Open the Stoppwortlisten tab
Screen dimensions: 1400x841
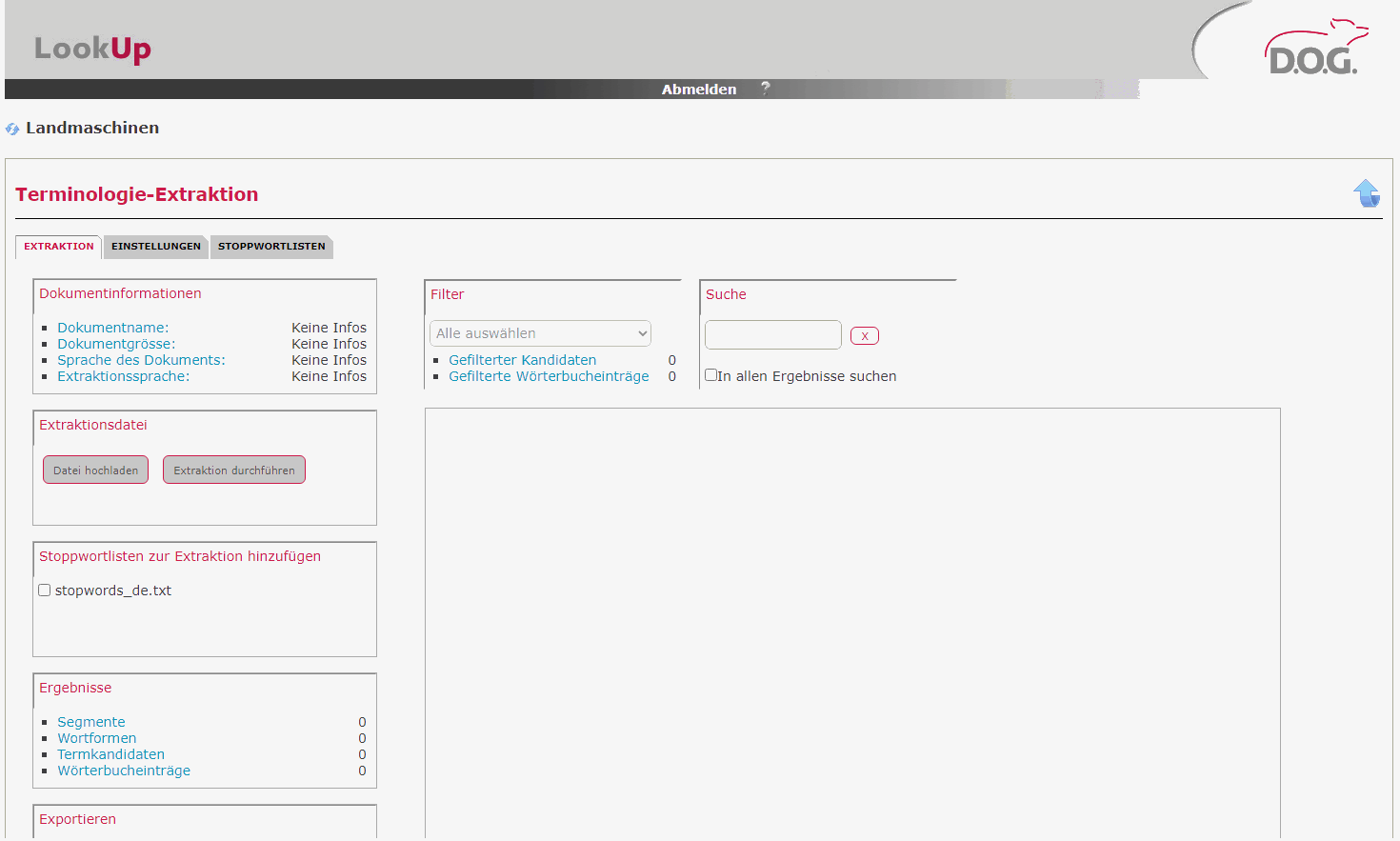coord(271,246)
